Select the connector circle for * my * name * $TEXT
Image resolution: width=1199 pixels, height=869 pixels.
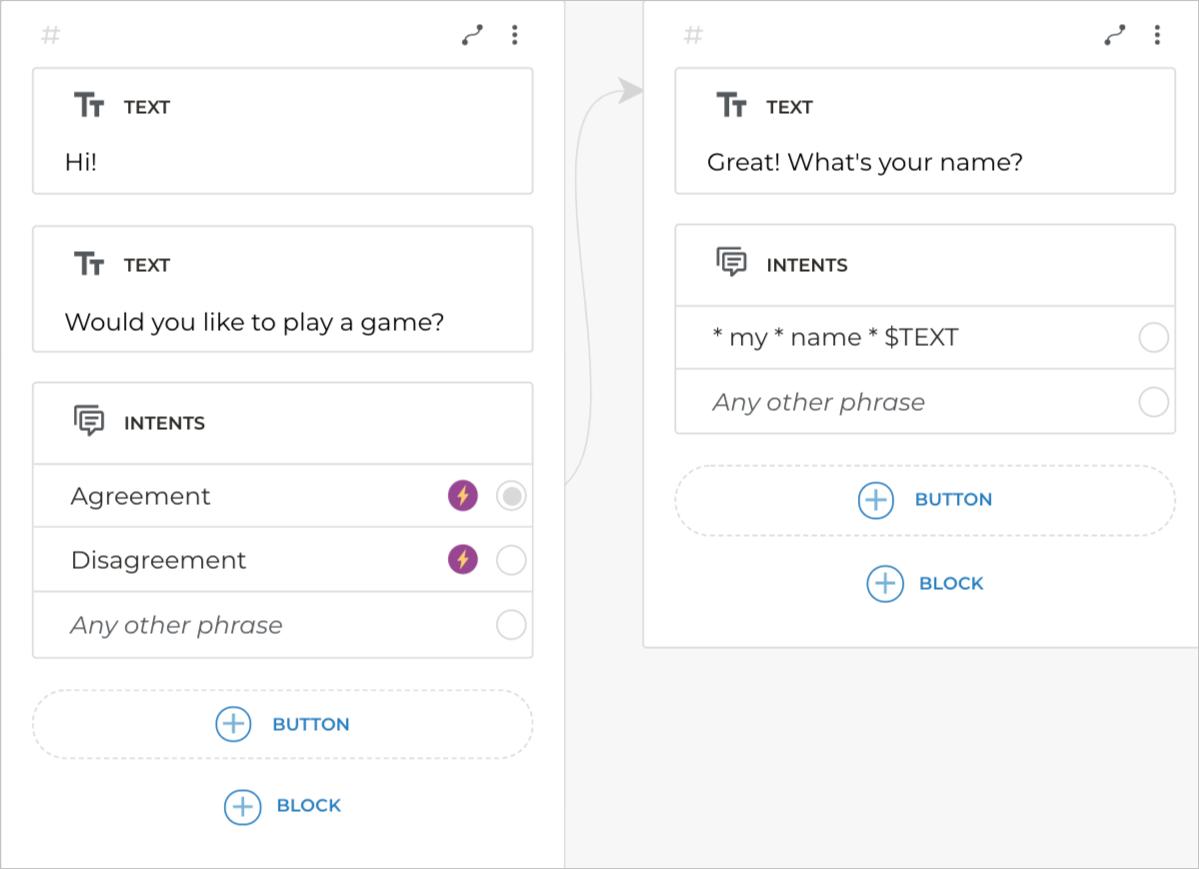(1153, 338)
